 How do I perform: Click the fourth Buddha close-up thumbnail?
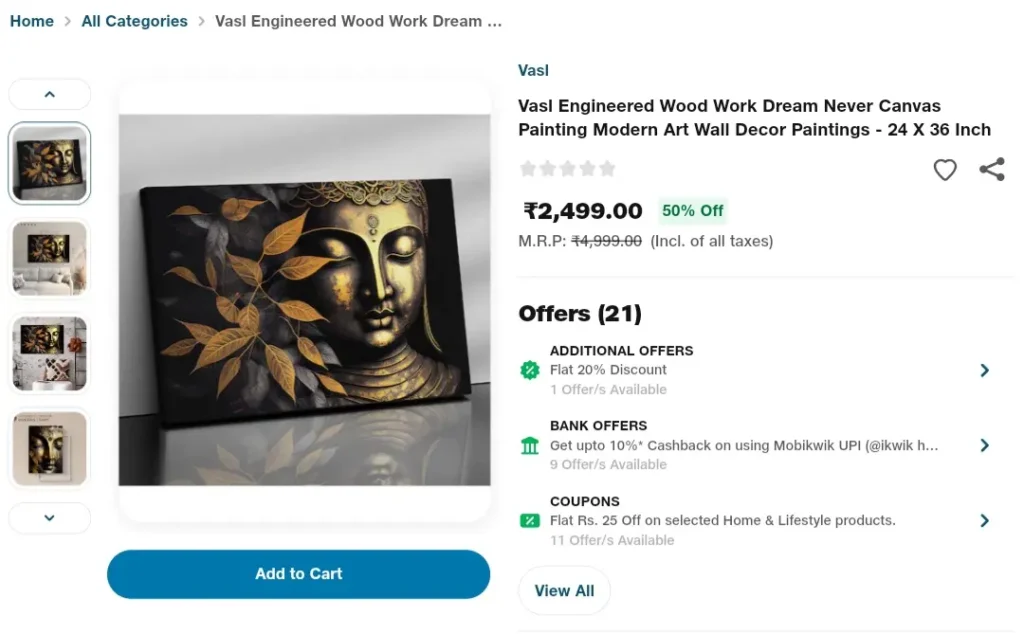49,448
